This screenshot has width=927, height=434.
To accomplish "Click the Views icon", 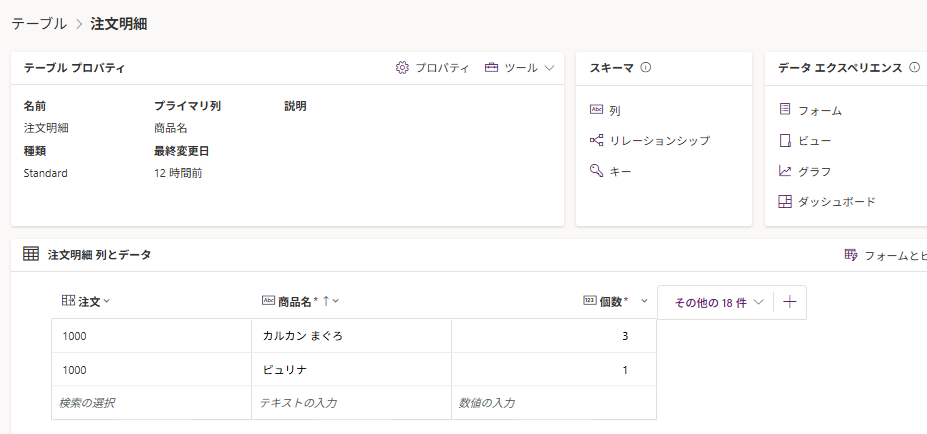I will click(785, 141).
